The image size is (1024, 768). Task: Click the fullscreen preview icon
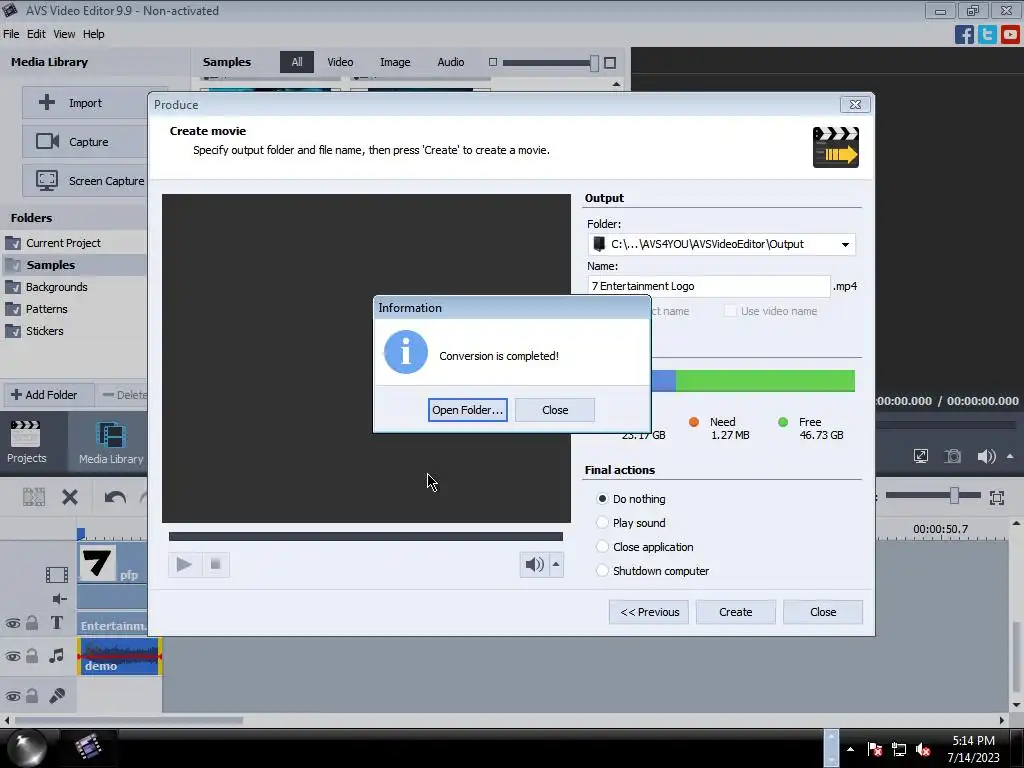[921, 456]
